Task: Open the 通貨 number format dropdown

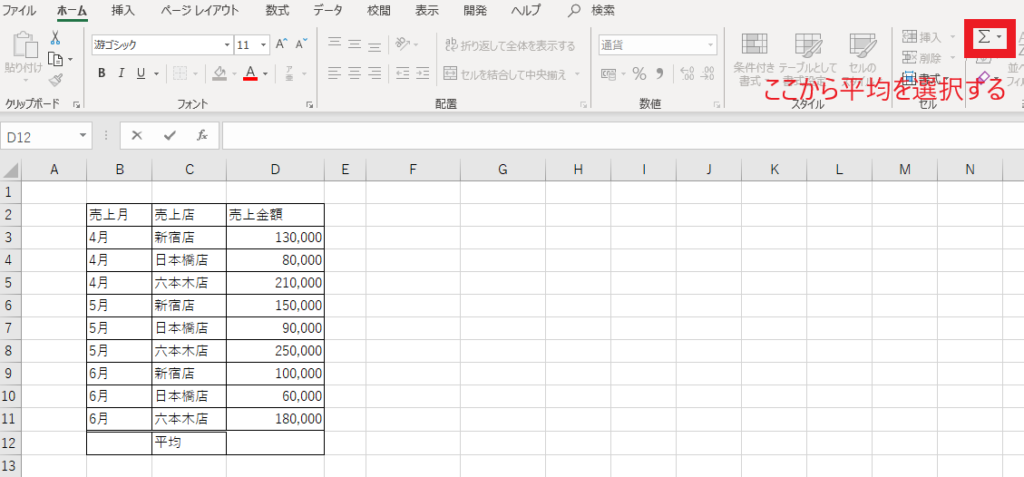Action: (x=711, y=45)
